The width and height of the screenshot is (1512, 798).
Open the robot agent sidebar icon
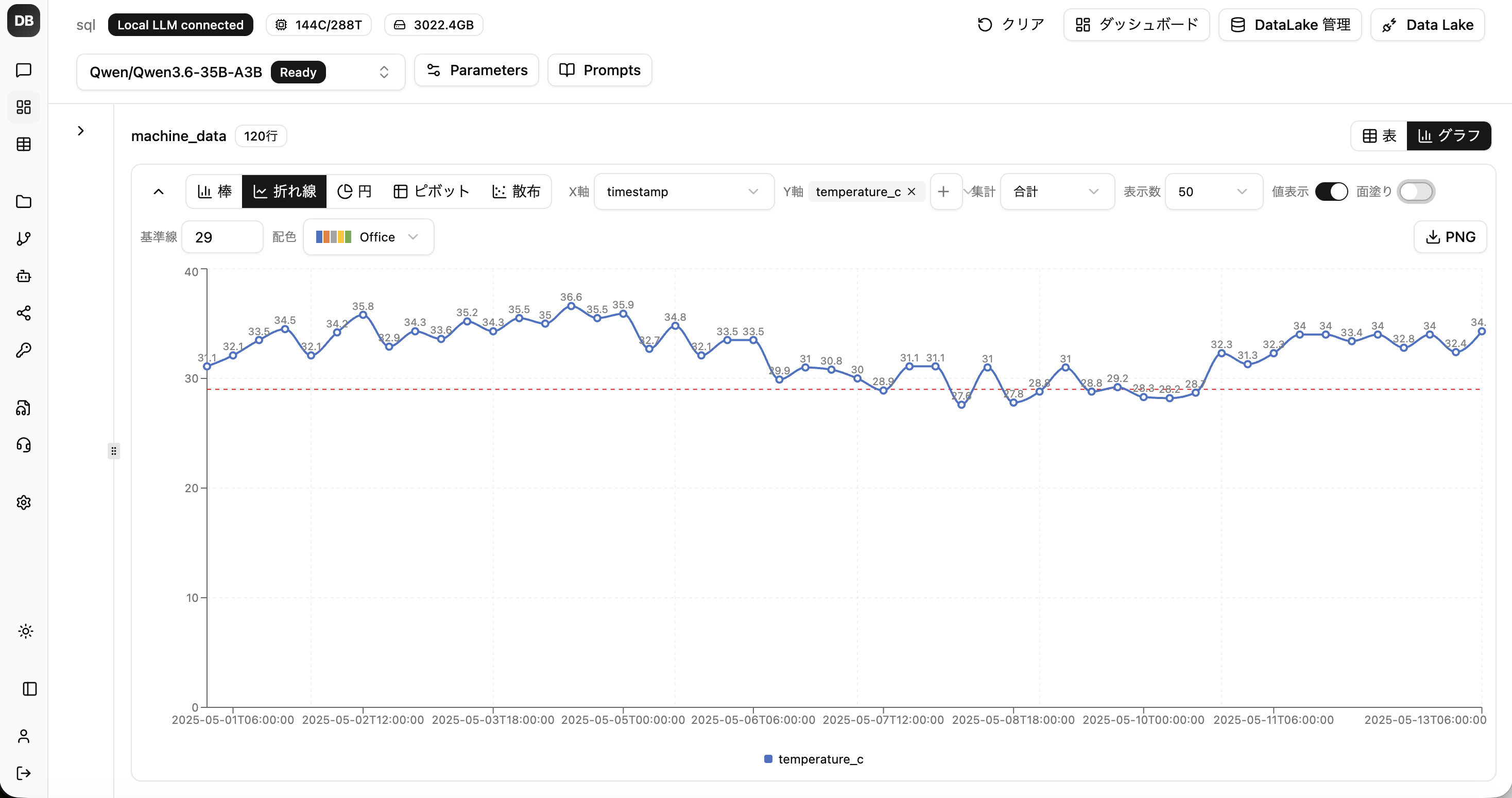tap(24, 276)
